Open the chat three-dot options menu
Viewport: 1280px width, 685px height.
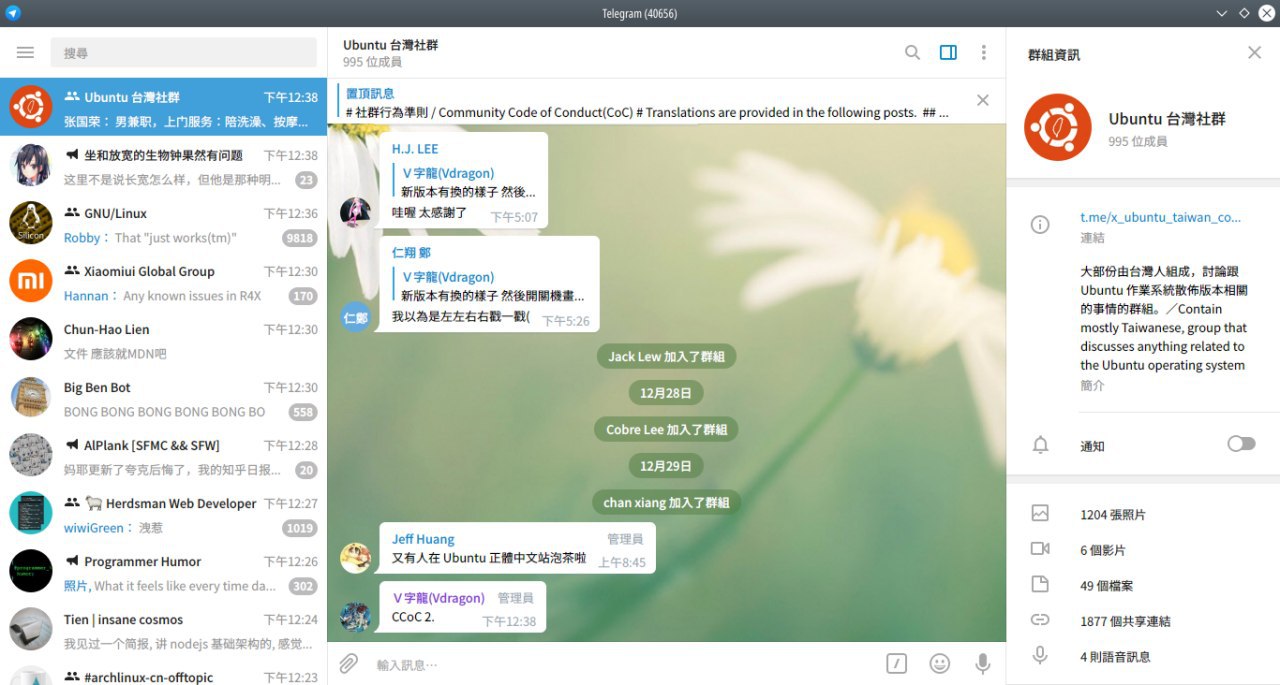coord(984,53)
